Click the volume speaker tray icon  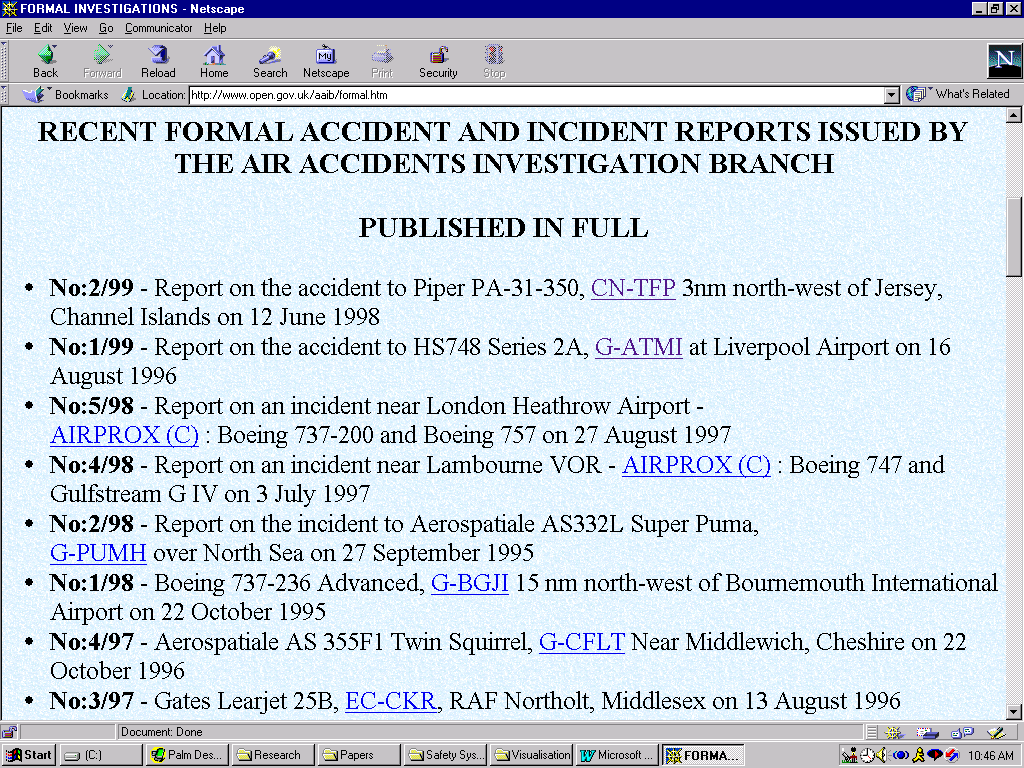pos(882,756)
